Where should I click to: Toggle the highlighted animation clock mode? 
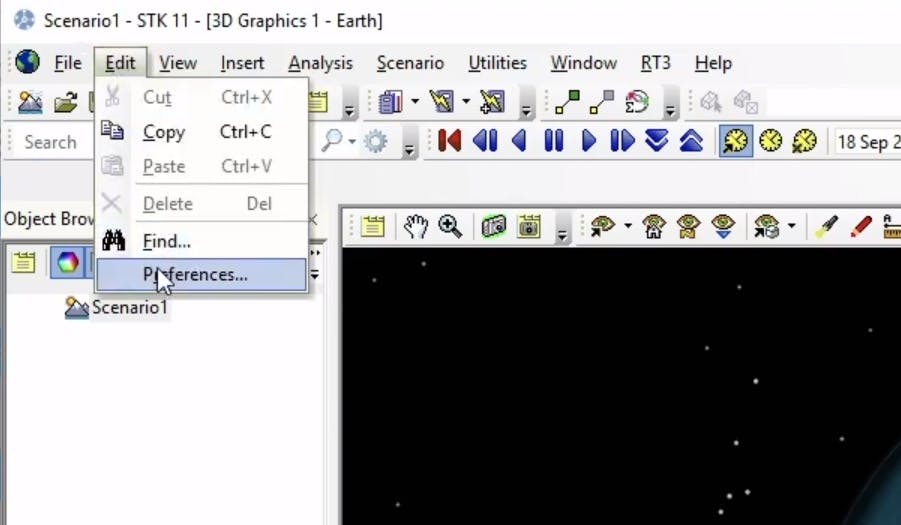tap(736, 141)
